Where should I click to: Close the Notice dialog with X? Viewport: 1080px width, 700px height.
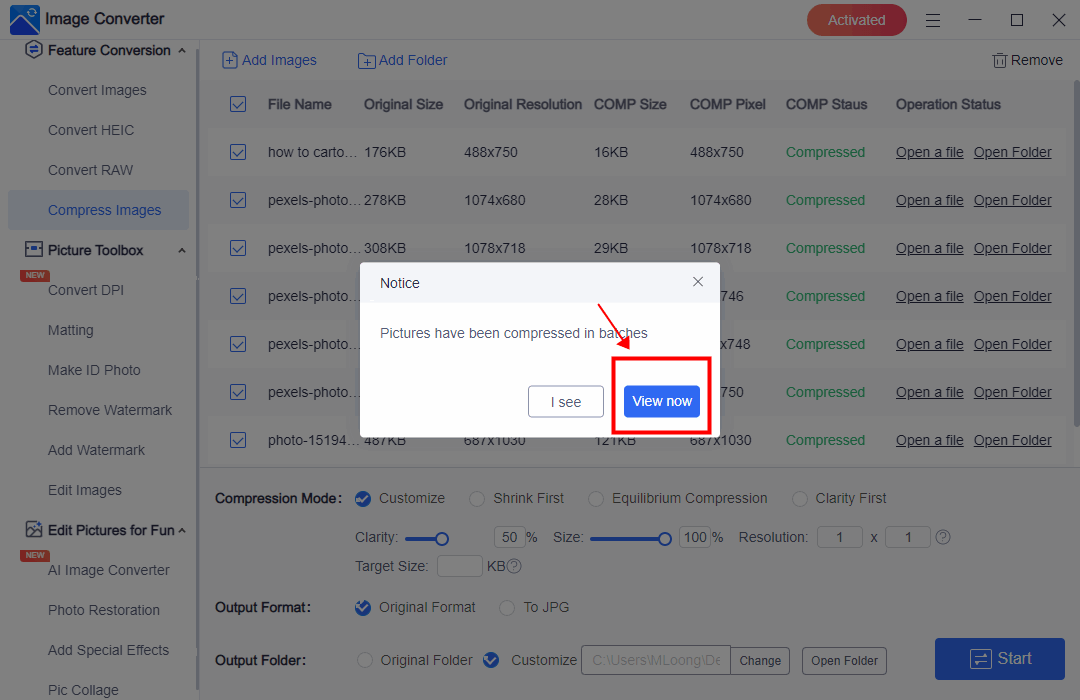[x=698, y=282]
